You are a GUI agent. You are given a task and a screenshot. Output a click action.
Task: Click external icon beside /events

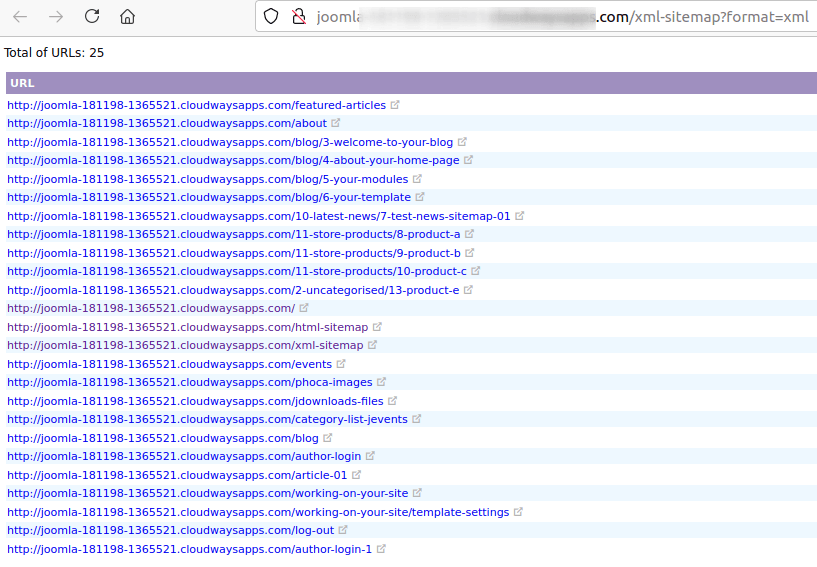pos(341,364)
